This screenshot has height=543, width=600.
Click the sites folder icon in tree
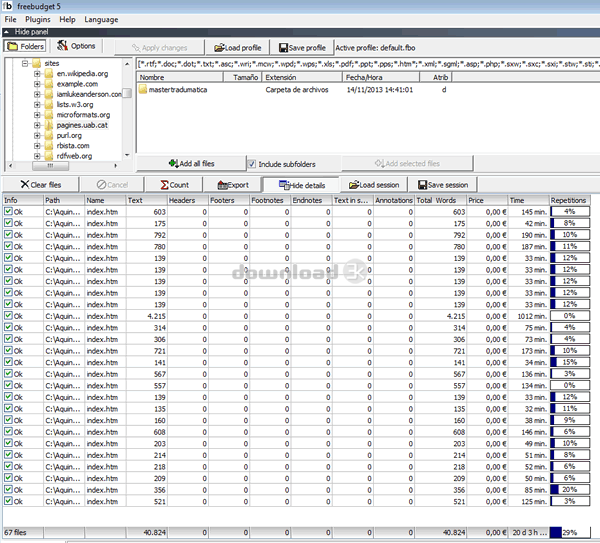(x=37, y=63)
